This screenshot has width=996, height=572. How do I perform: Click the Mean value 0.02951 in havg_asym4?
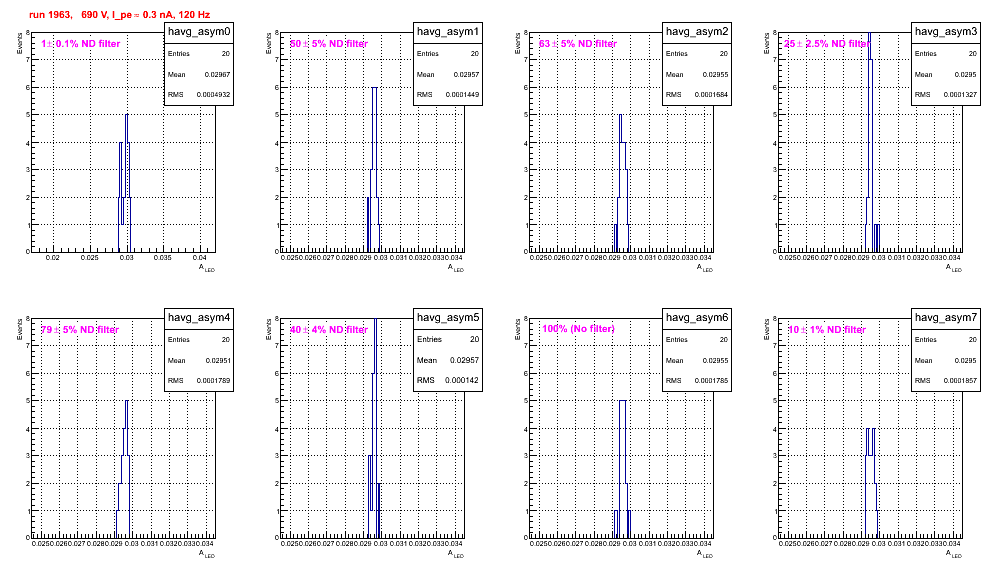pos(217,360)
